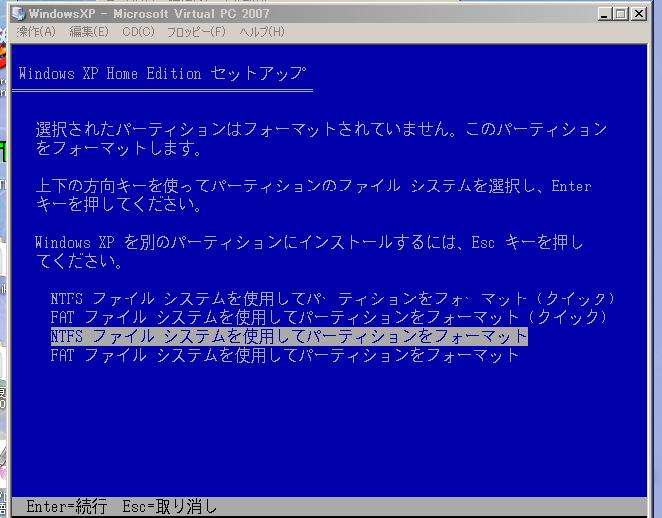Maximize the Virtual PC window
This screenshot has height=518, width=662.
(621, 14)
